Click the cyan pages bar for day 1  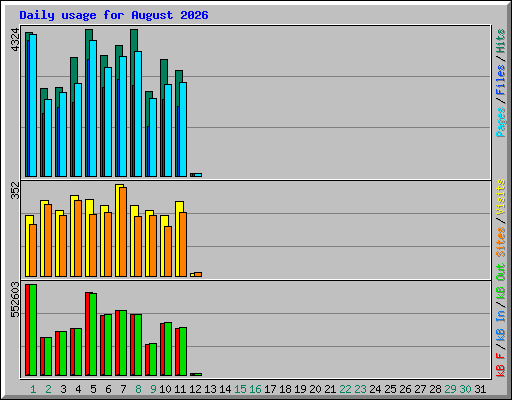pos(33,105)
